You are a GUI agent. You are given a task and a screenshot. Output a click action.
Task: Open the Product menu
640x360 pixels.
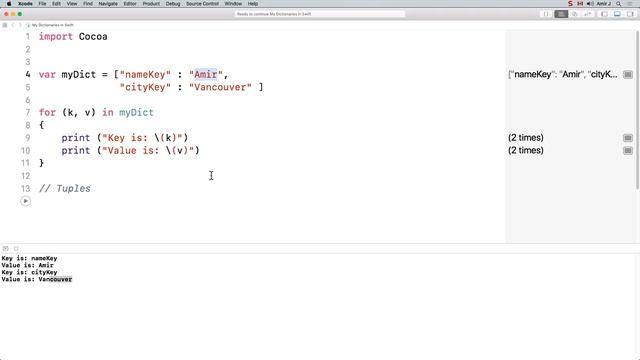click(151, 4)
